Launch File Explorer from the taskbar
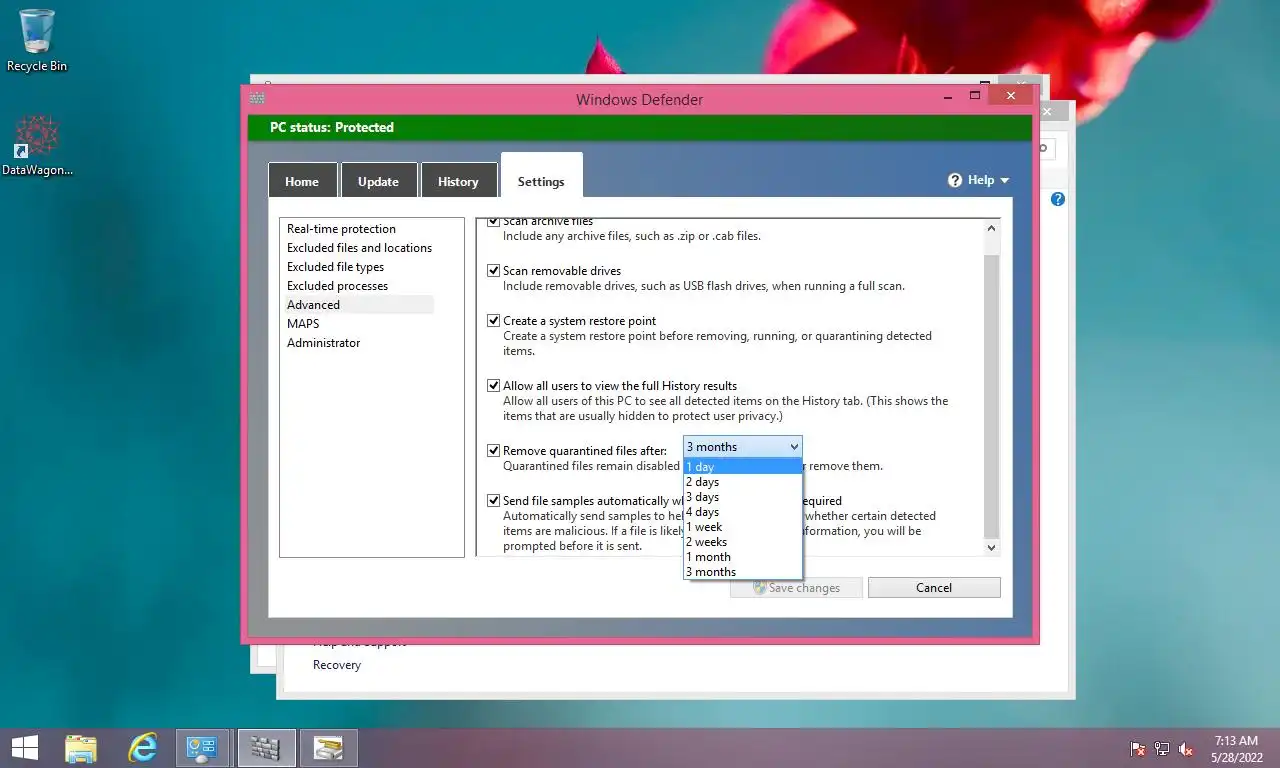Screen dimensions: 1280x768 pyautogui.click(x=81, y=747)
